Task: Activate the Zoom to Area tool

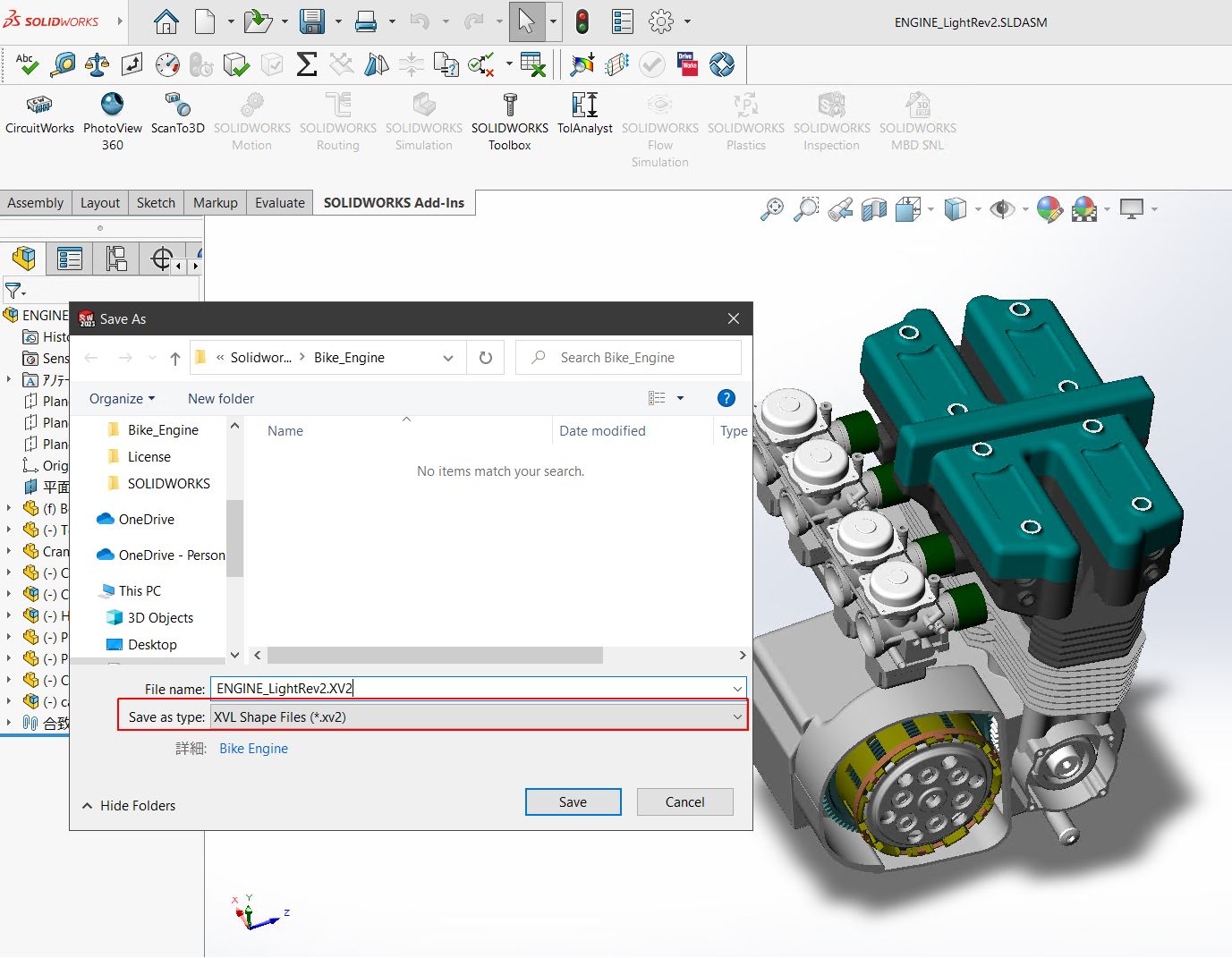Action: pos(806,209)
